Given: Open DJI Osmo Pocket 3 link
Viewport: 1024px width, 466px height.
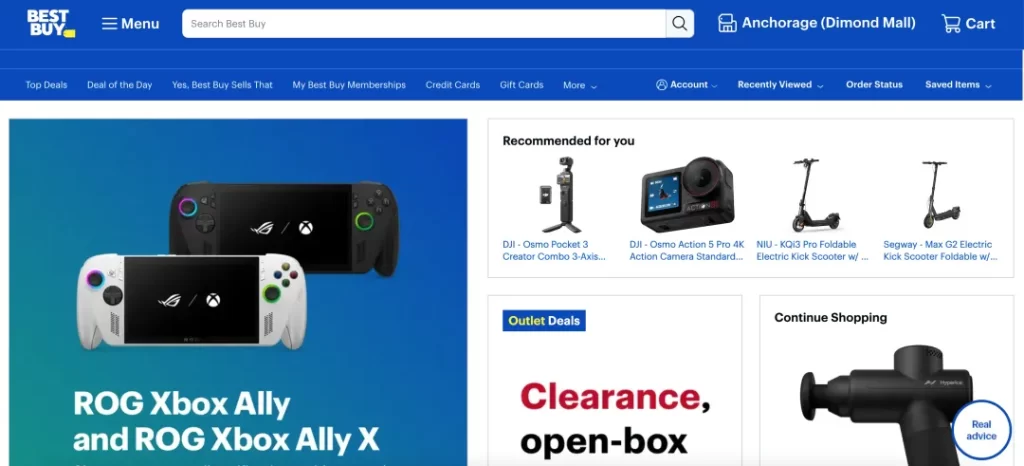Looking at the screenshot, I should 554,251.
